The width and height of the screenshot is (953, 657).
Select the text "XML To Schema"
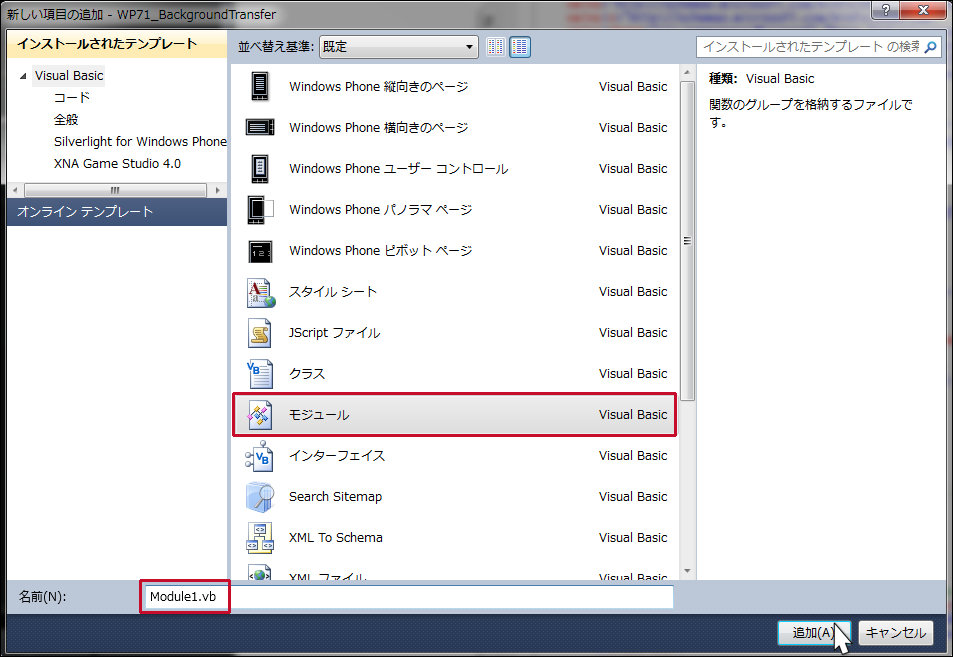[335, 537]
